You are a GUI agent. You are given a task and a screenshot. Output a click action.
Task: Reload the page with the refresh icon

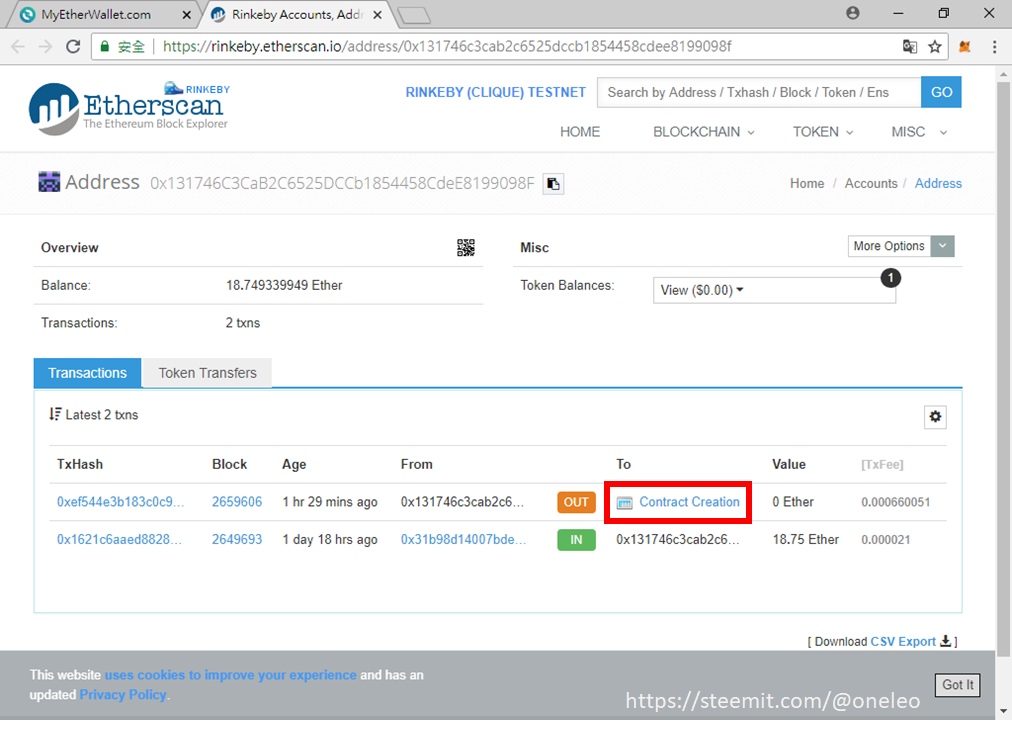(73, 46)
